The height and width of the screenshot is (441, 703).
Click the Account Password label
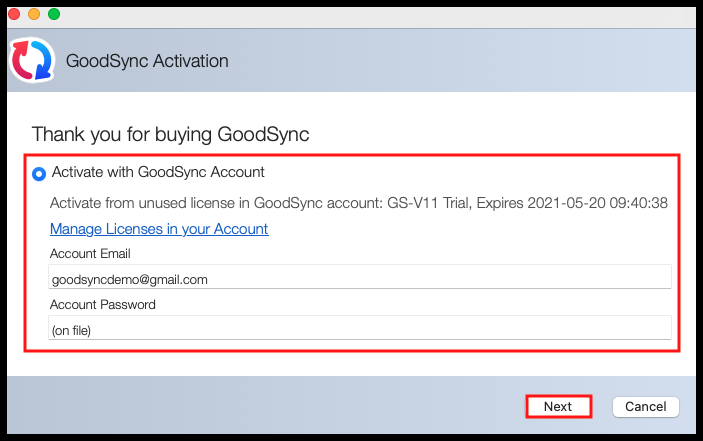(102, 304)
